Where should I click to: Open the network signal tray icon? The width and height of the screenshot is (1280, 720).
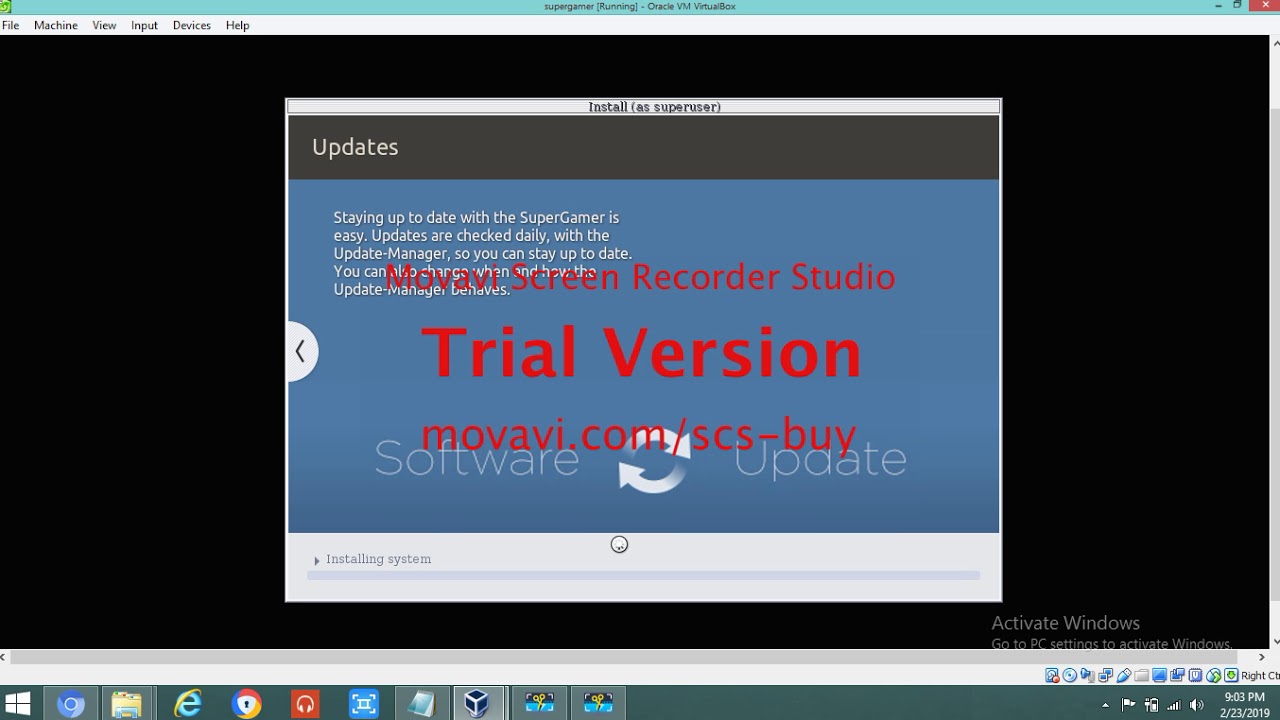tap(1174, 705)
